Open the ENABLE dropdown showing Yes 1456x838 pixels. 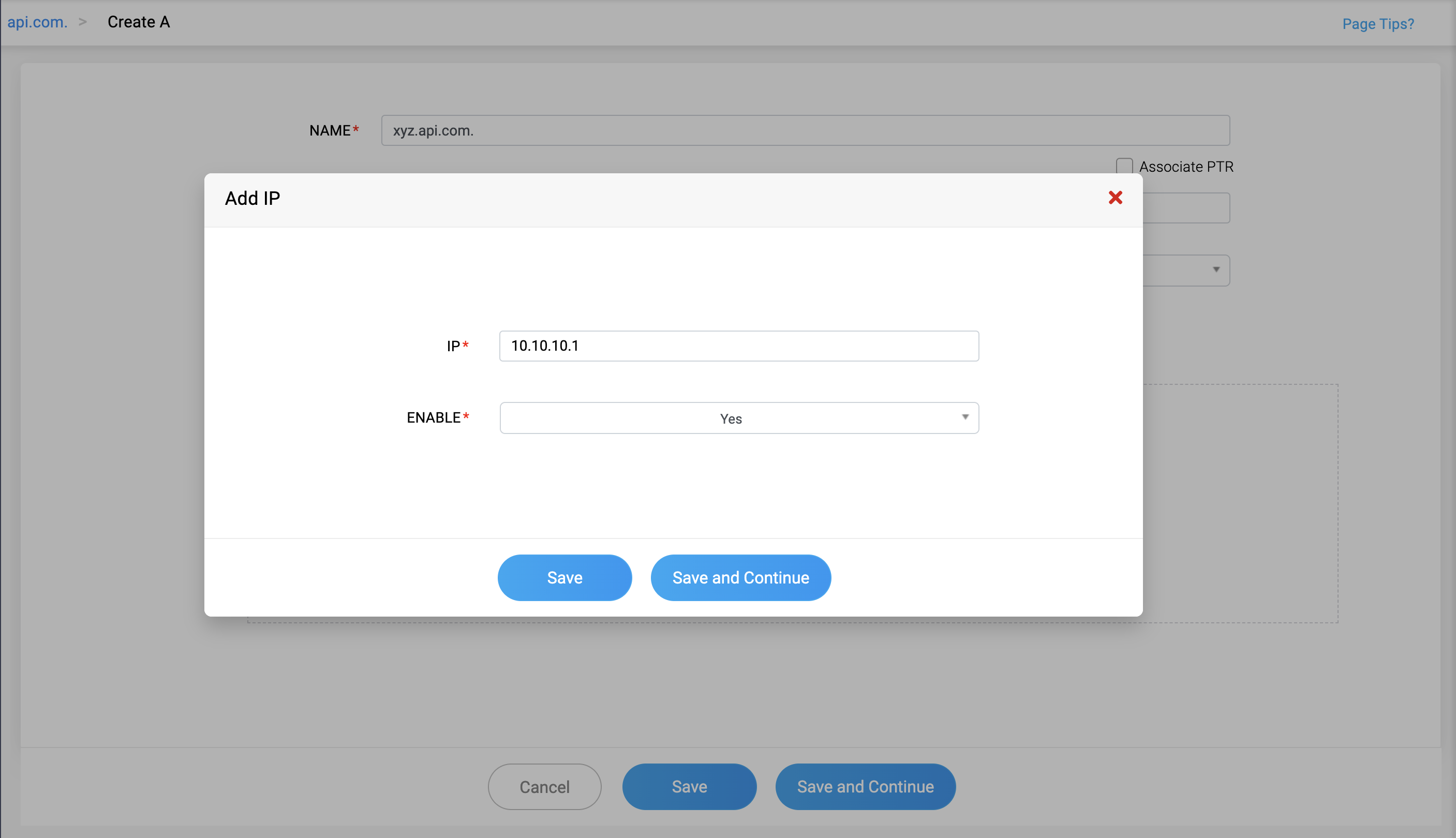[731, 418]
